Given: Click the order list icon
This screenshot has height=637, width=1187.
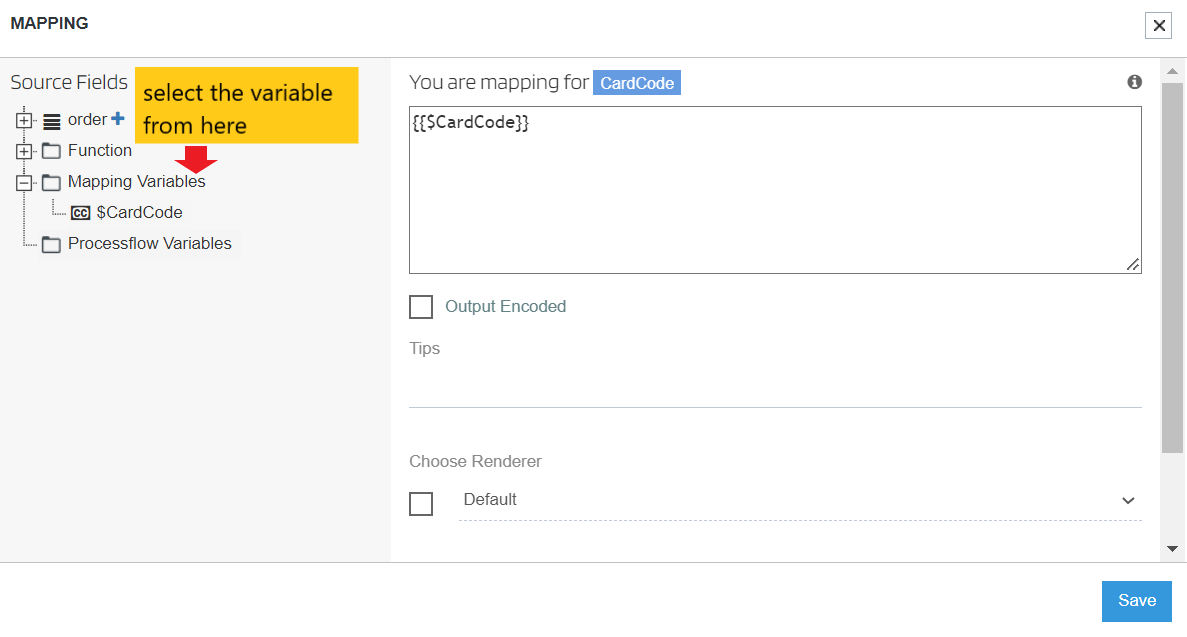Looking at the screenshot, I should [x=52, y=121].
